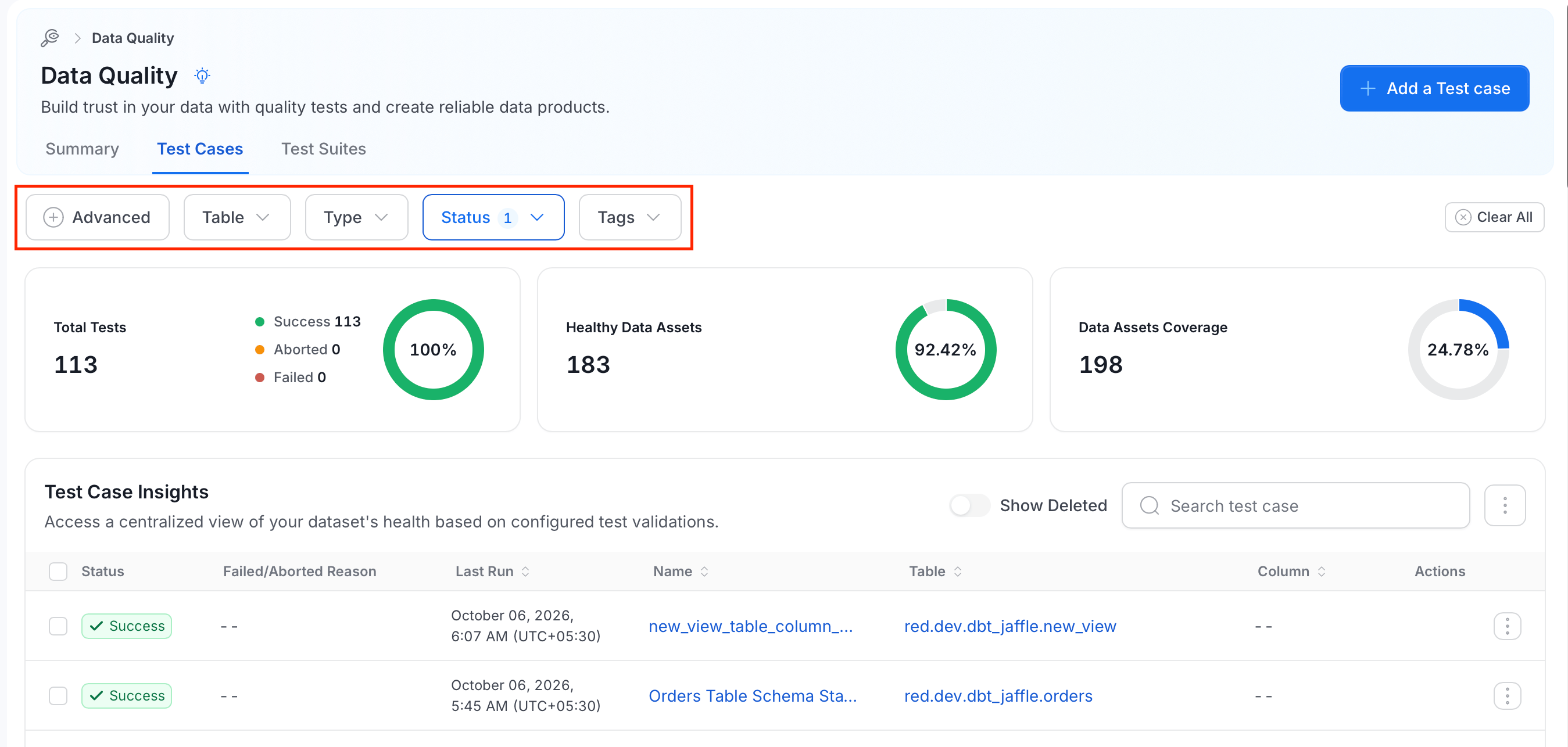
Task: Click the Aborted legend orange dot
Action: pos(259,350)
